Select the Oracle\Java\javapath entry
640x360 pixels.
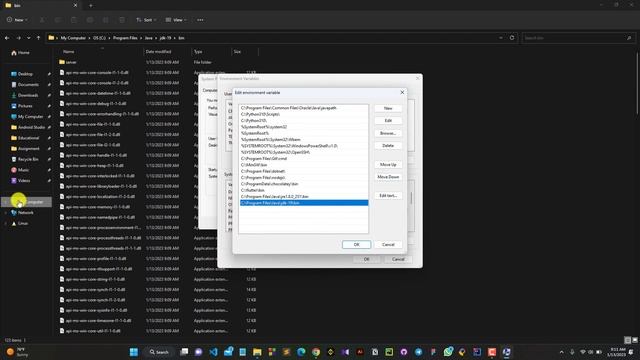304,108
